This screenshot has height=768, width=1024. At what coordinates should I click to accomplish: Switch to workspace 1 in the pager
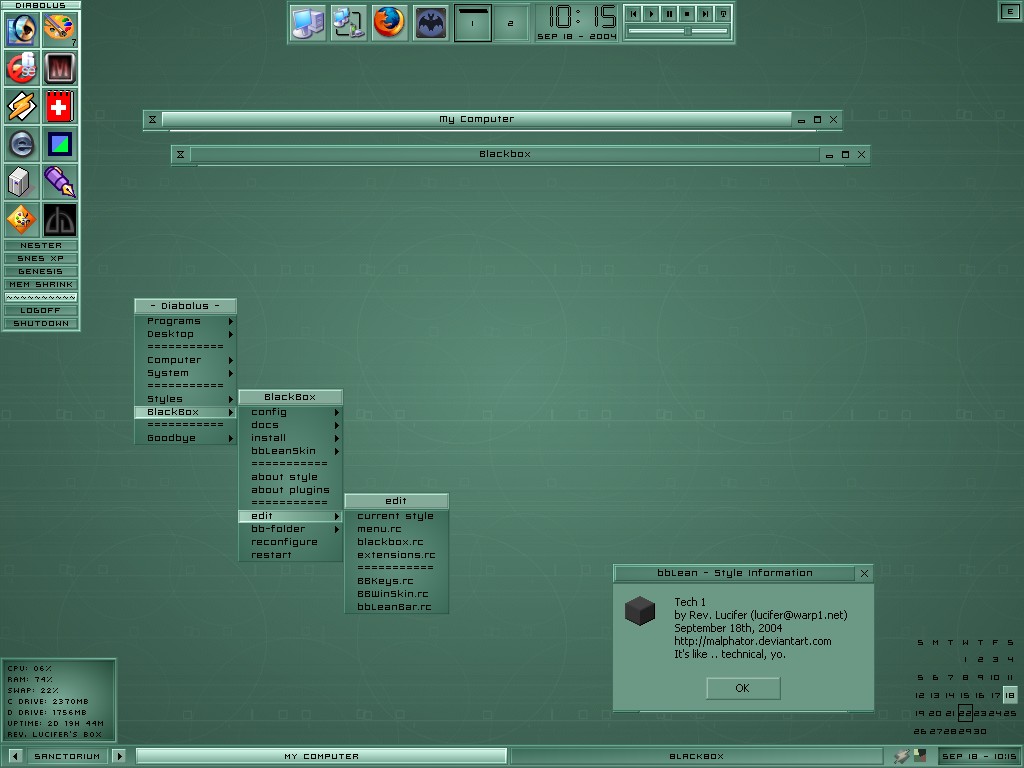(472, 24)
